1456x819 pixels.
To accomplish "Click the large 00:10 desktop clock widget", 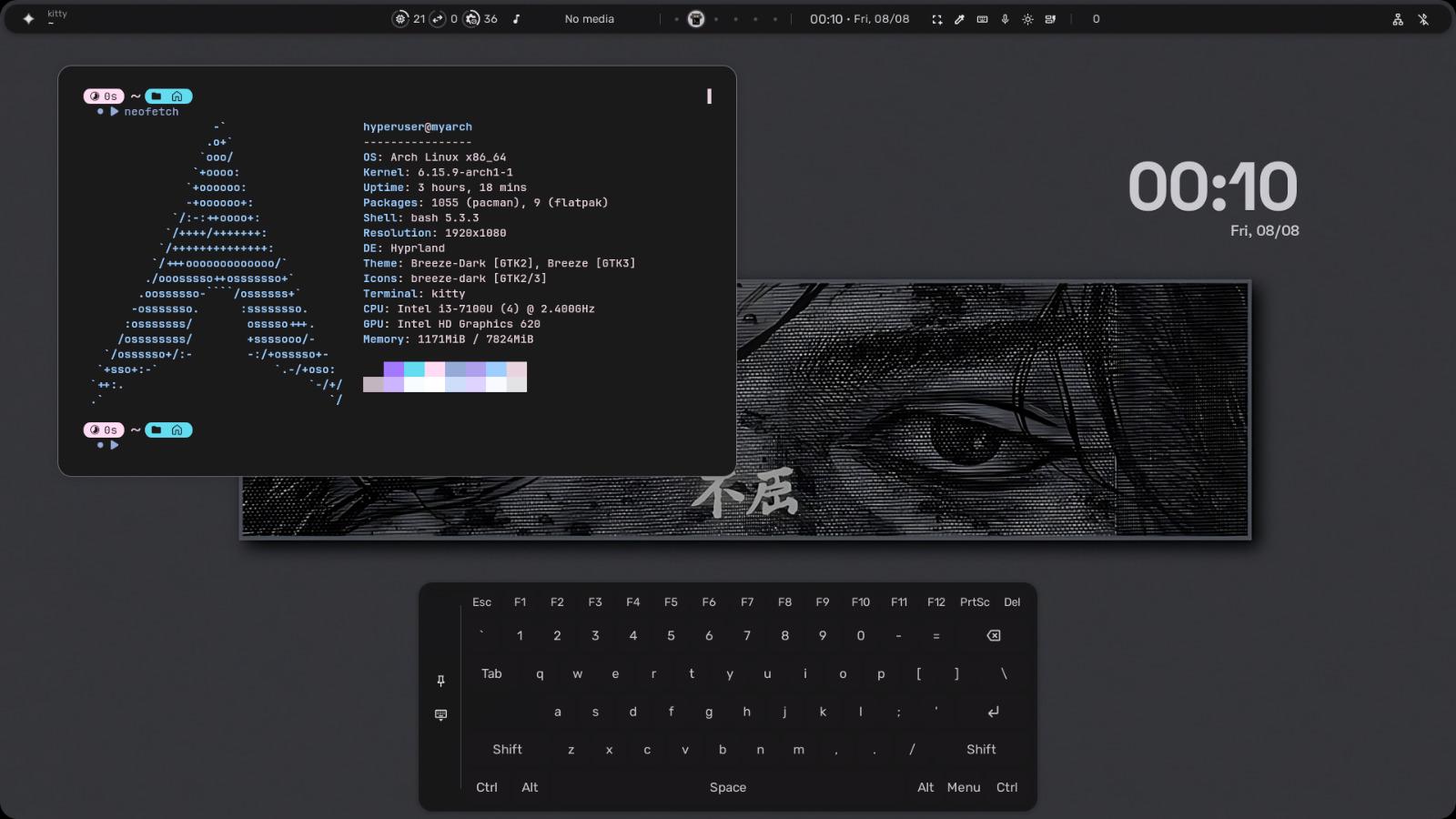I will click(1212, 187).
